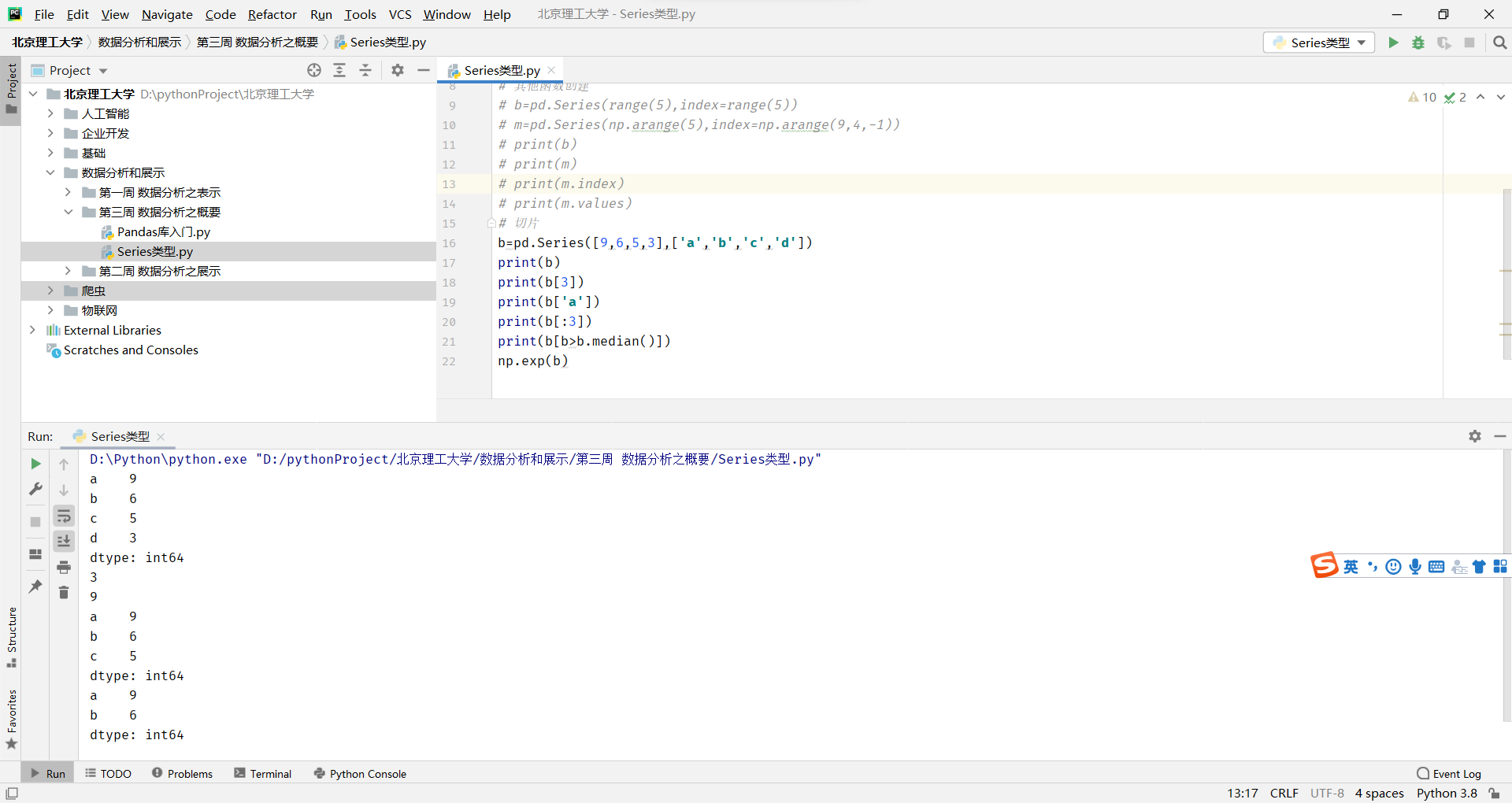Rerun the program in the Run panel
Viewport: 1512px width, 803px height.
35,464
